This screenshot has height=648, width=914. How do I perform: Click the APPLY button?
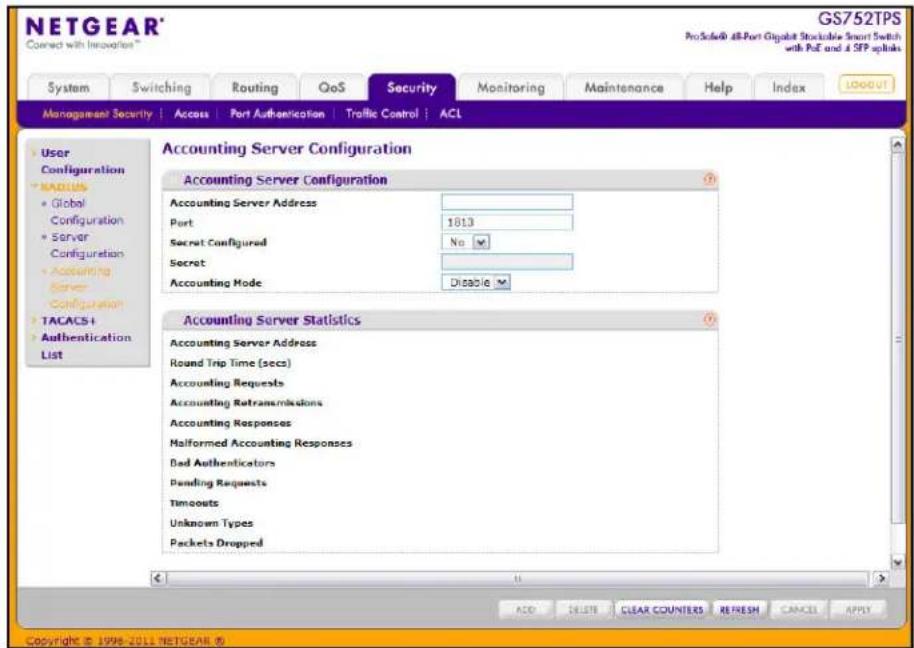point(857,610)
